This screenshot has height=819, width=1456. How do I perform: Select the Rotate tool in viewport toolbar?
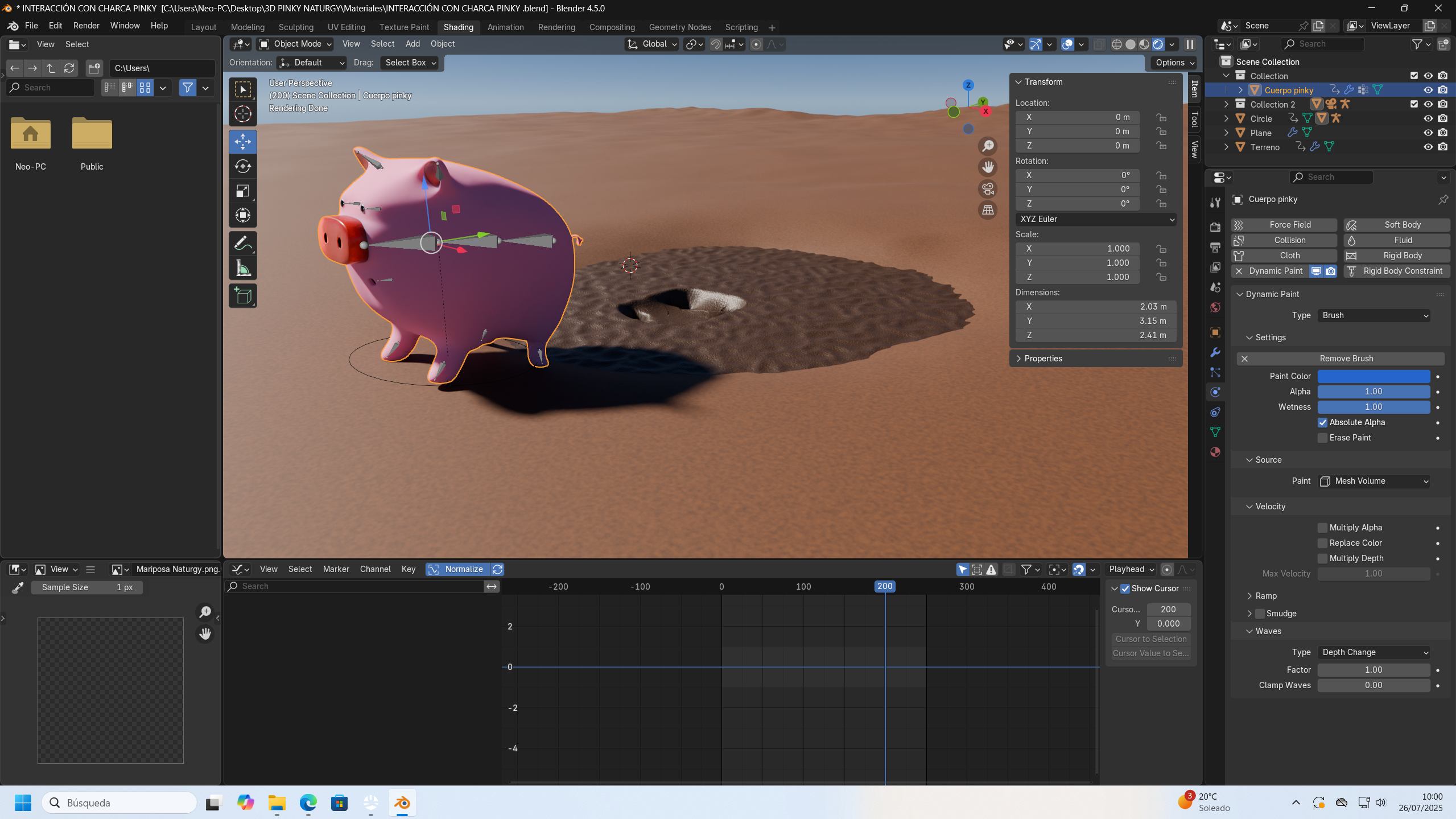click(x=243, y=166)
